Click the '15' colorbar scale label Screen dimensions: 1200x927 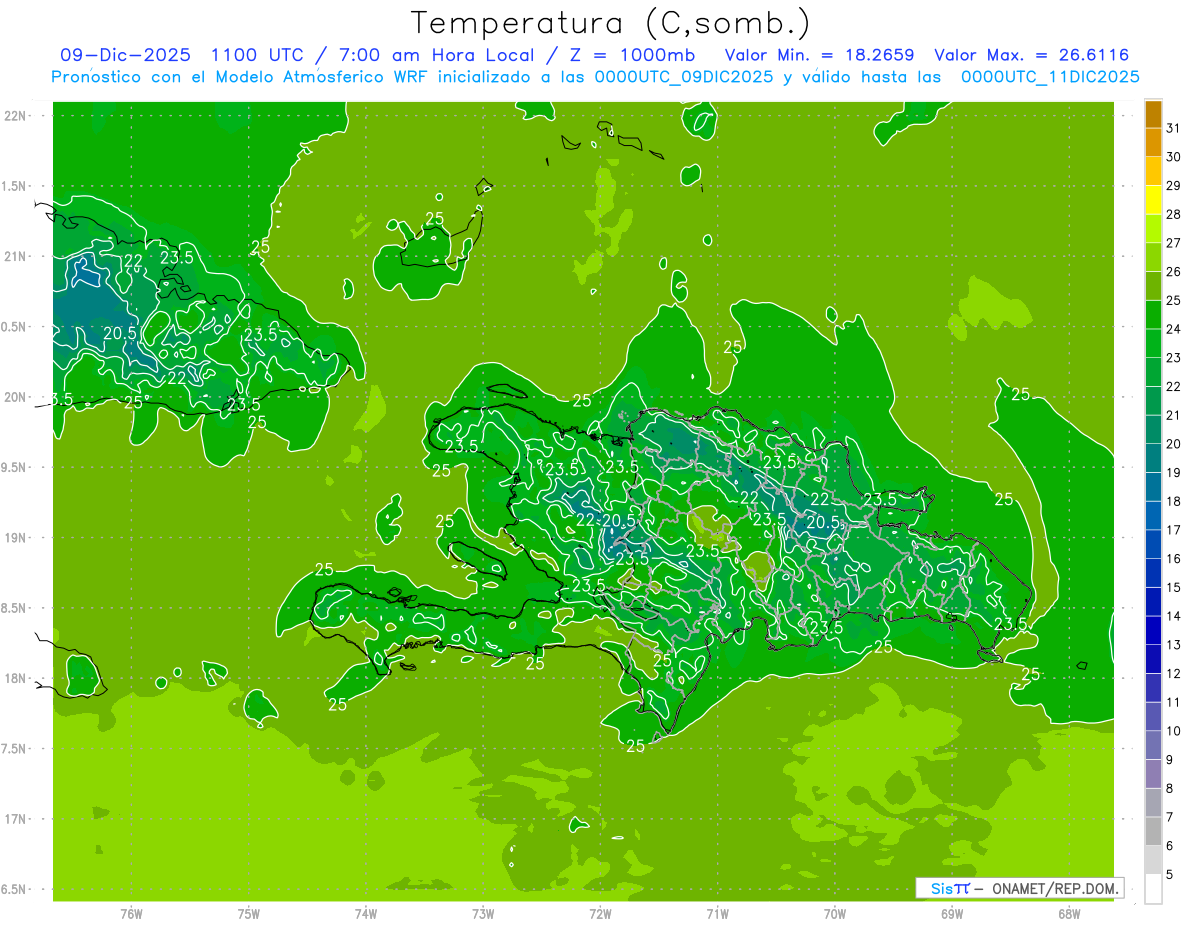click(1174, 588)
